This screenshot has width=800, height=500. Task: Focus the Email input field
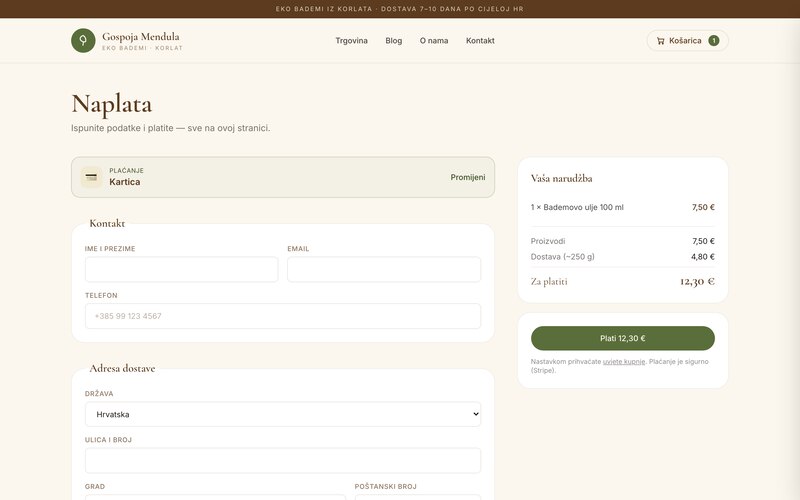384,269
